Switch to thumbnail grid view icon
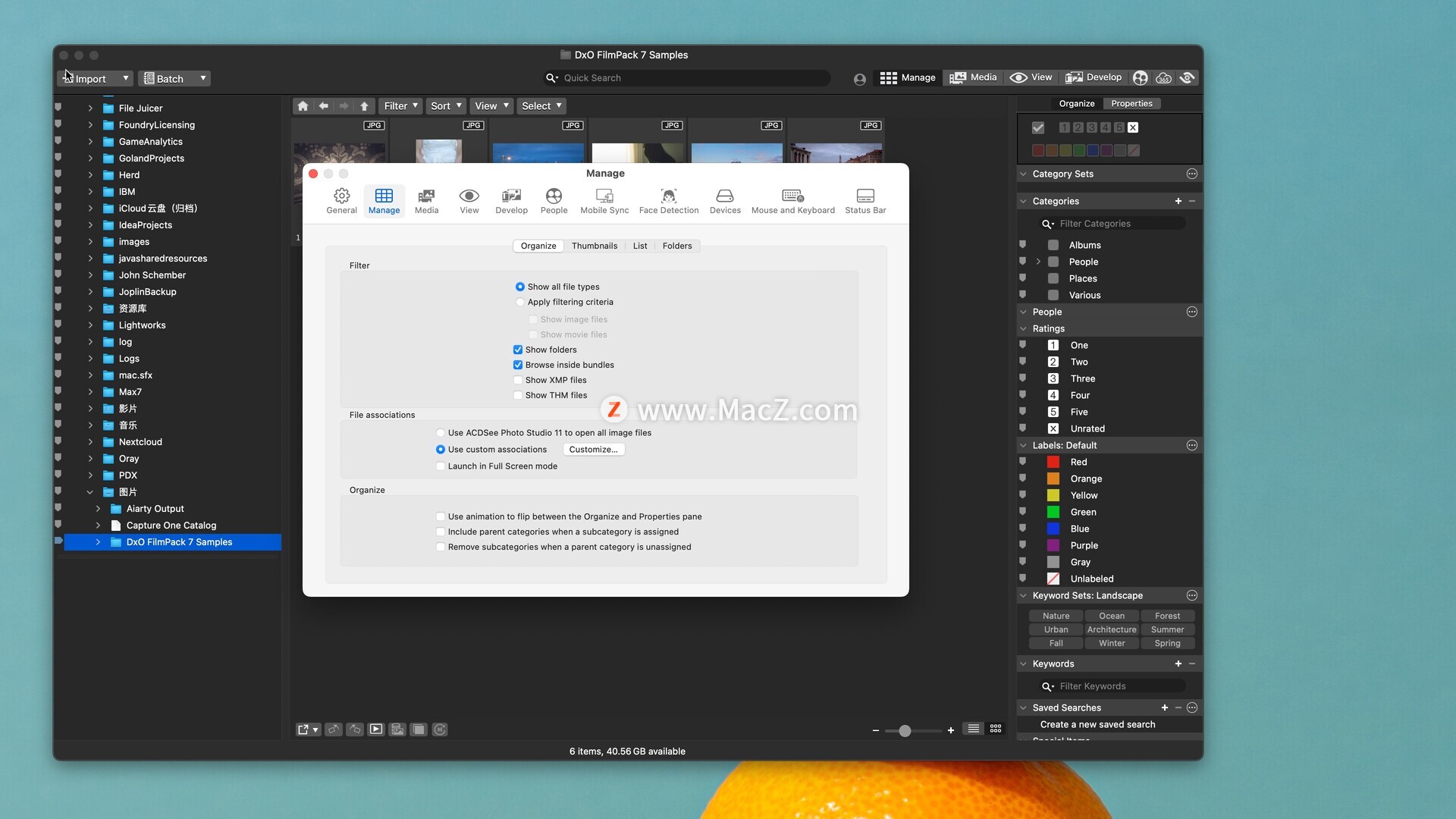1456x819 pixels. pyautogui.click(x=996, y=729)
